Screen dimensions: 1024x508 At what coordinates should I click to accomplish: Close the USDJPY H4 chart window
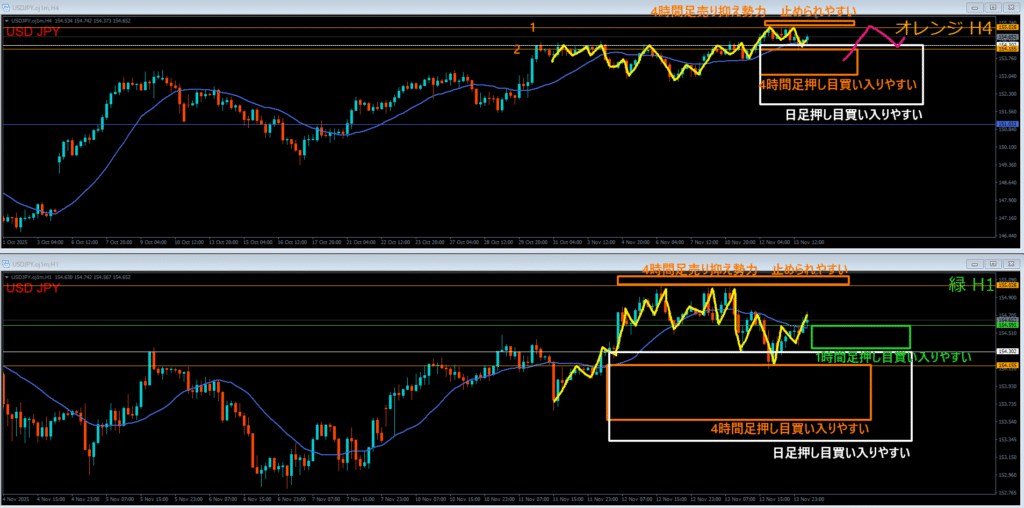pyautogui.click(x=1010, y=7)
